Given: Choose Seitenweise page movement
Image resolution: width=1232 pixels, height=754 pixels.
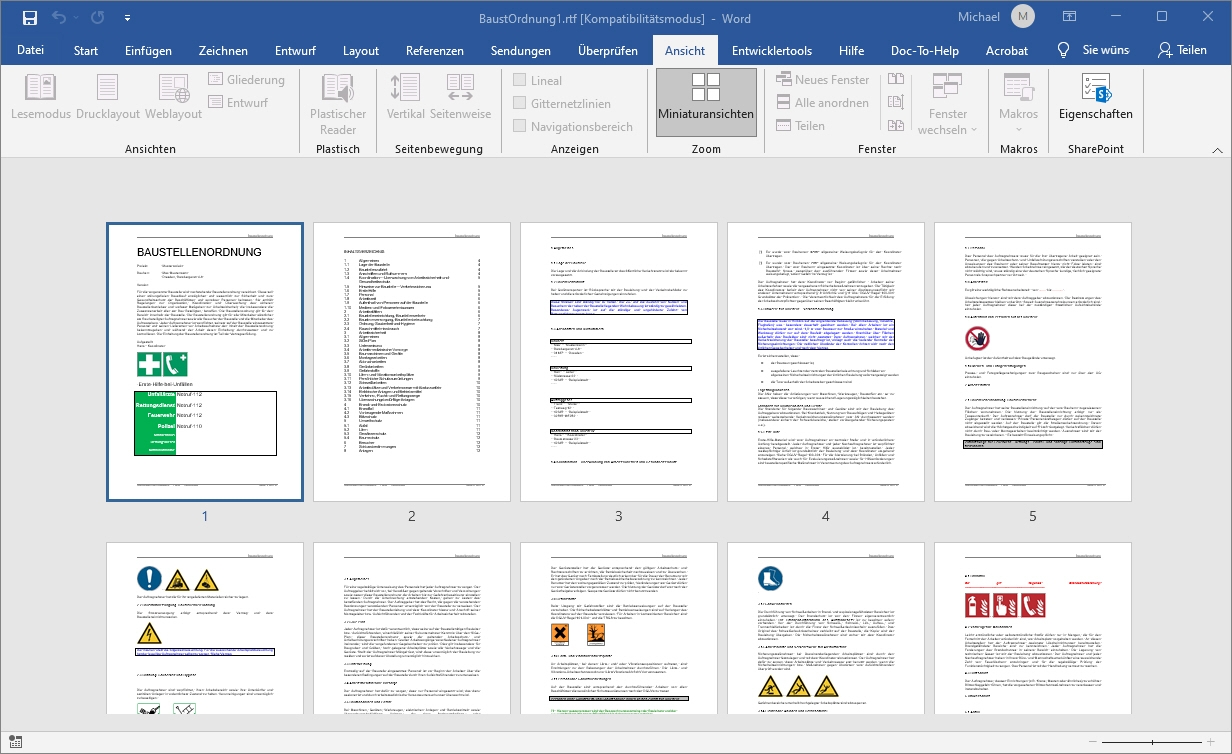Looking at the screenshot, I should 460,97.
